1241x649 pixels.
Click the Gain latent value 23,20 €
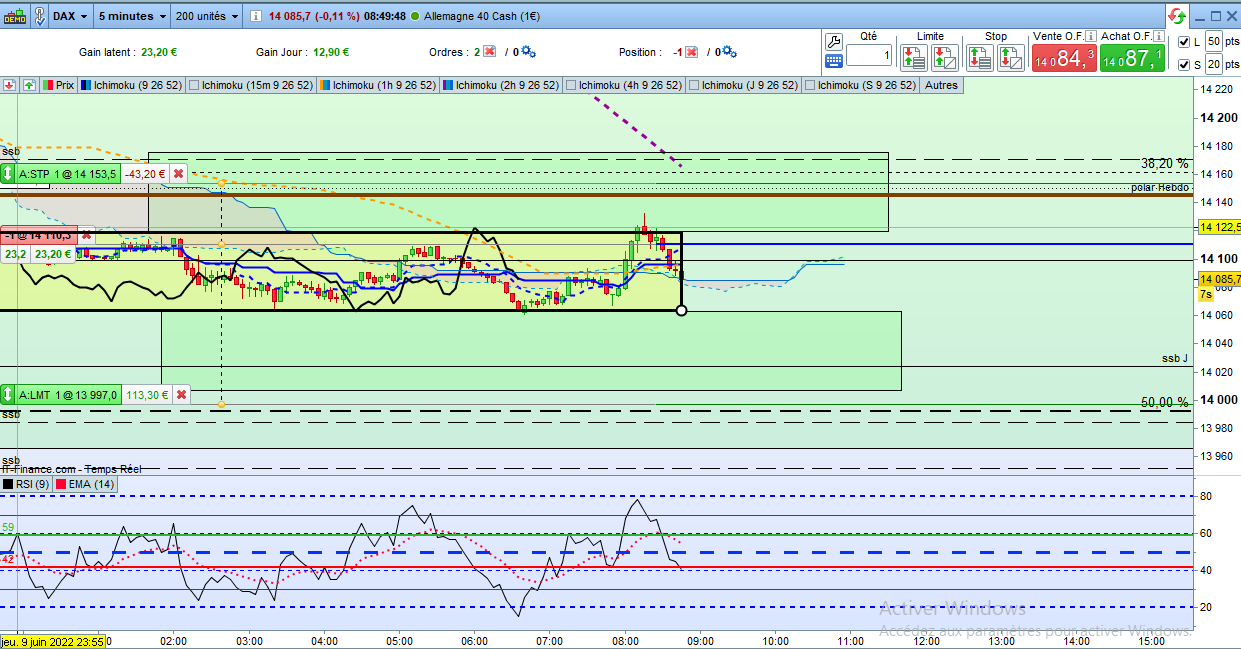[x=159, y=52]
